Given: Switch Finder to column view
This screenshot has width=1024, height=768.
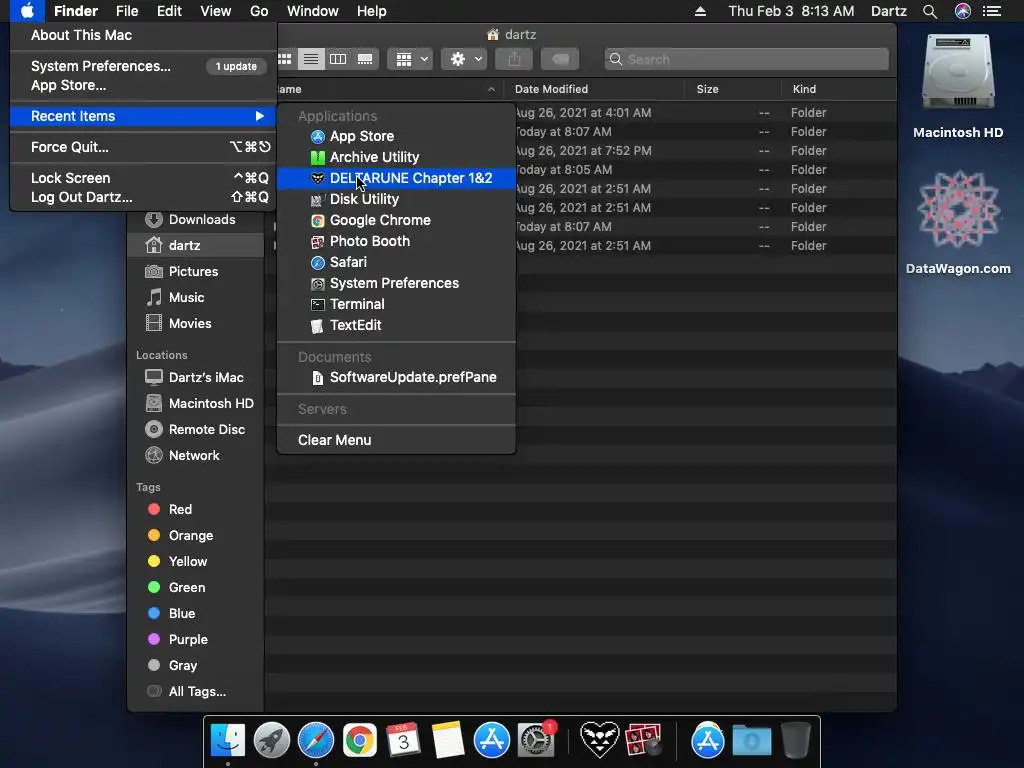Looking at the screenshot, I should (x=338, y=59).
